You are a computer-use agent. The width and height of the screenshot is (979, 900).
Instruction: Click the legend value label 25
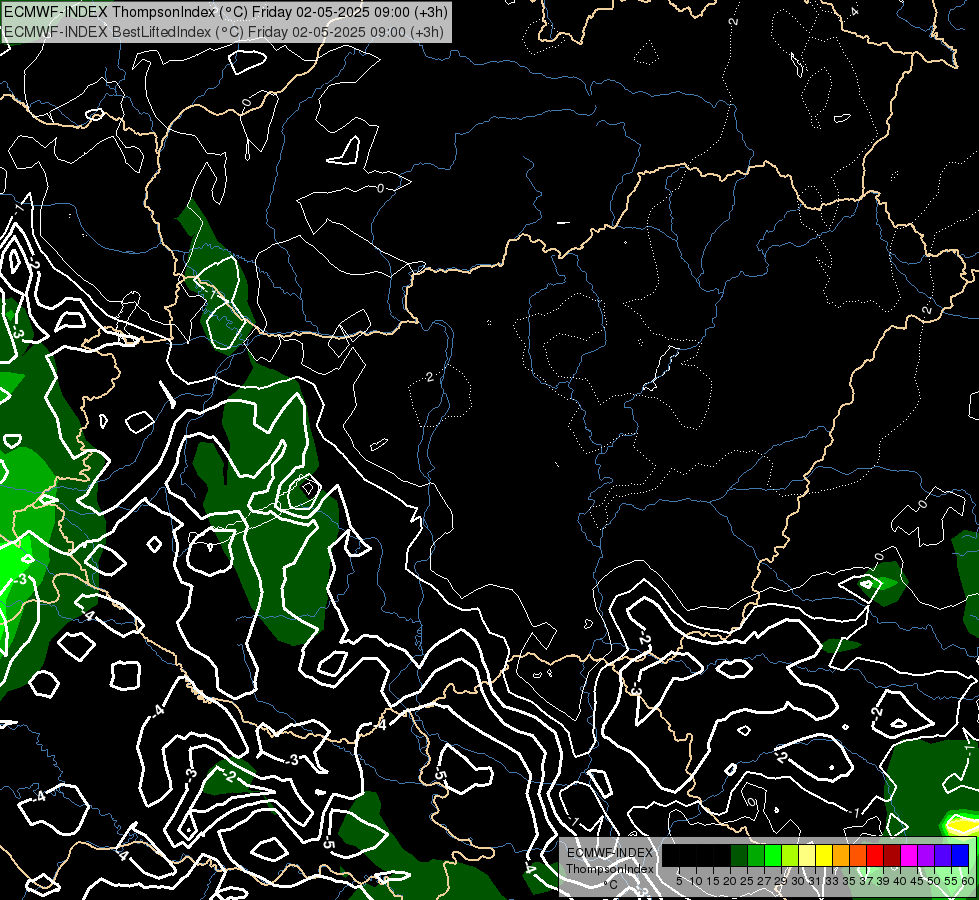(x=747, y=881)
